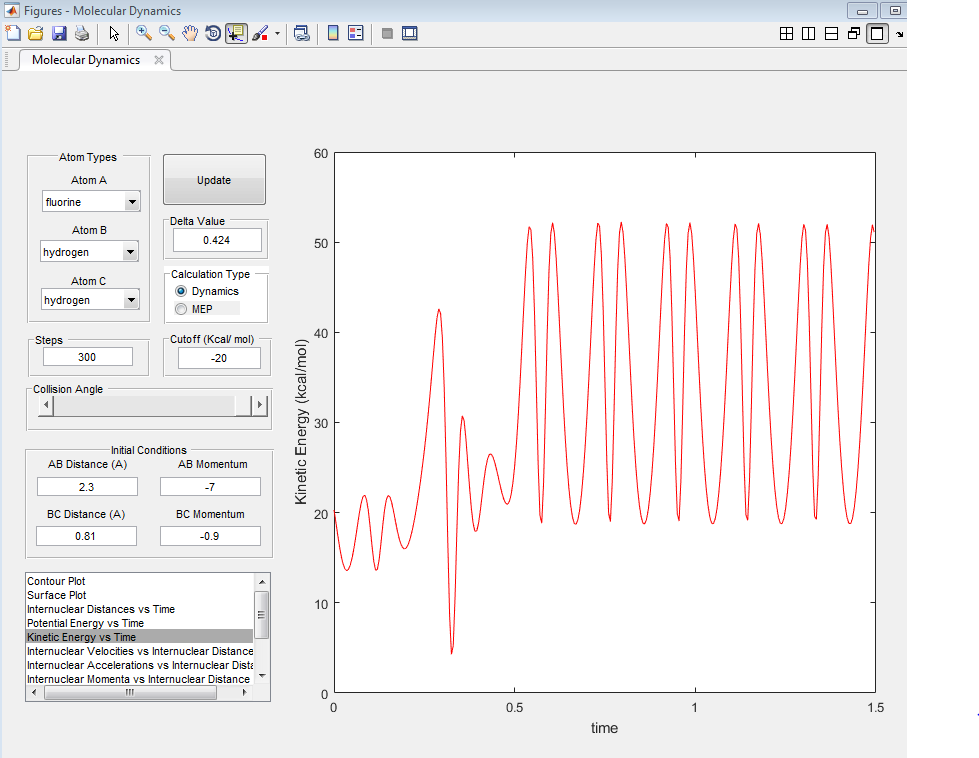Image resolution: width=979 pixels, height=758 pixels.
Task: Open the Atom A fluorine dropdown
Action: pos(132,202)
